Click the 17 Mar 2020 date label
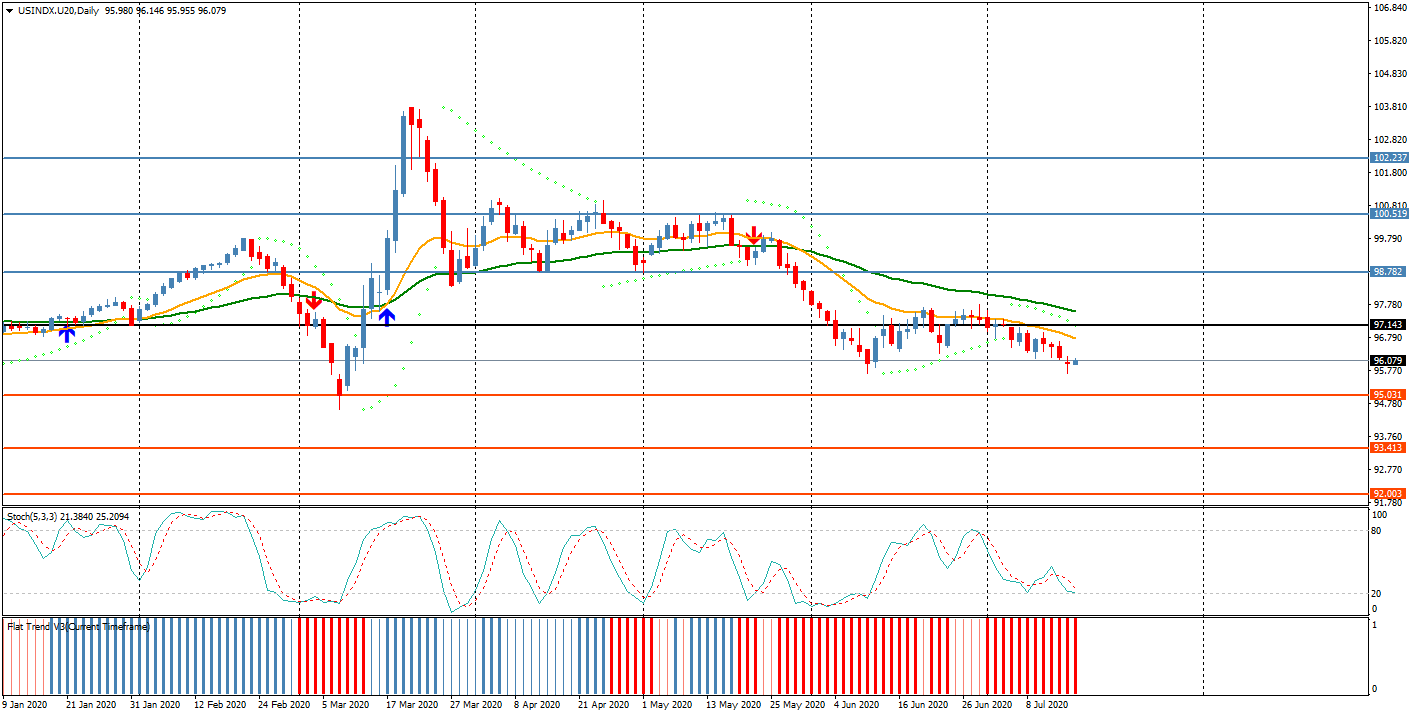The image size is (1409, 716). pyautogui.click(x=413, y=704)
